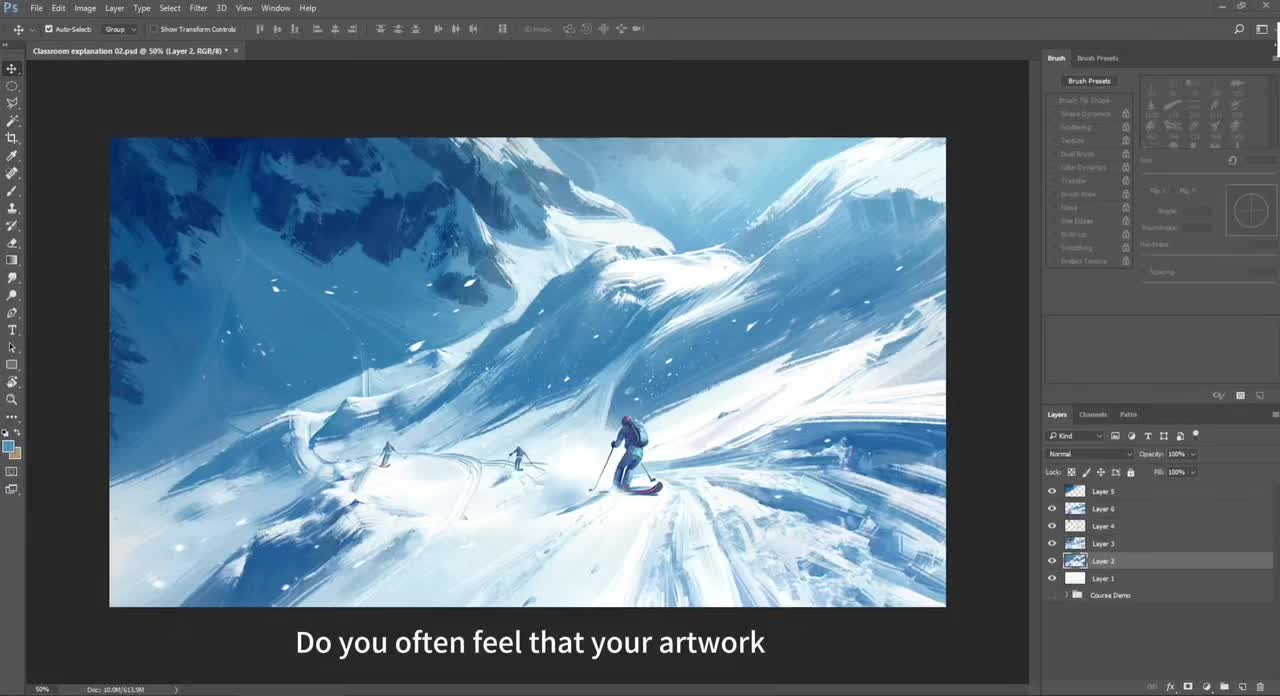Select the Clone Stamp tool
This screenshot has height=696, width=1280.
(12, 208)
